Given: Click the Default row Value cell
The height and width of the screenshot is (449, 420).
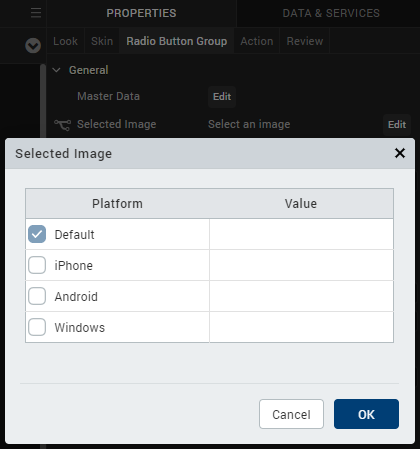Looking at the screenshot, I should tap(301, 234).
